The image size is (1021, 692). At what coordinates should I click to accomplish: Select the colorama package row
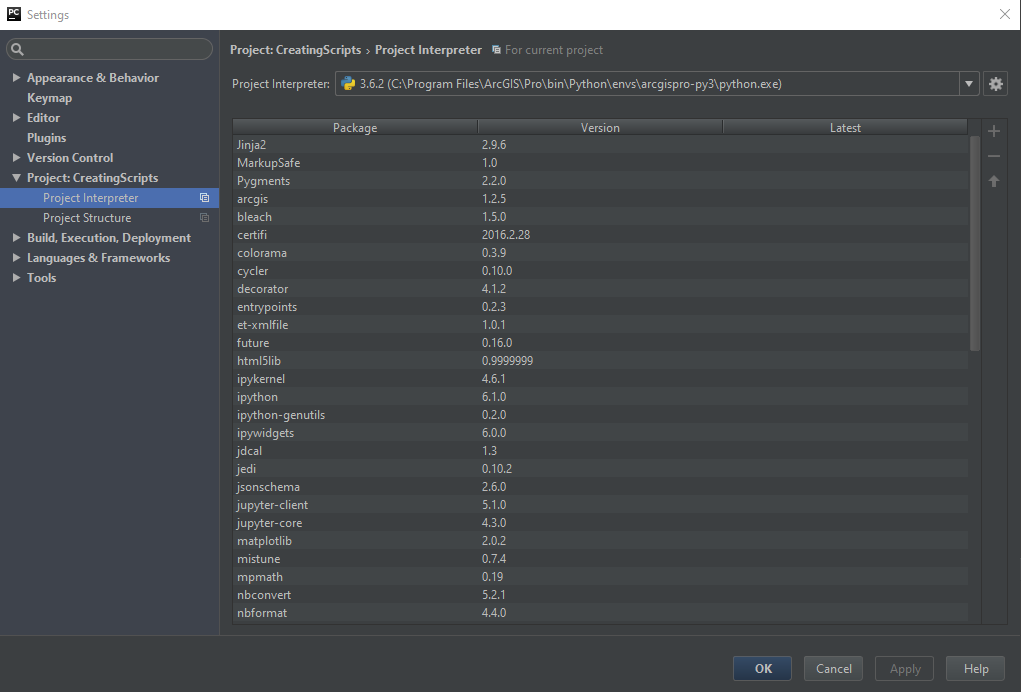click(600, 253)
